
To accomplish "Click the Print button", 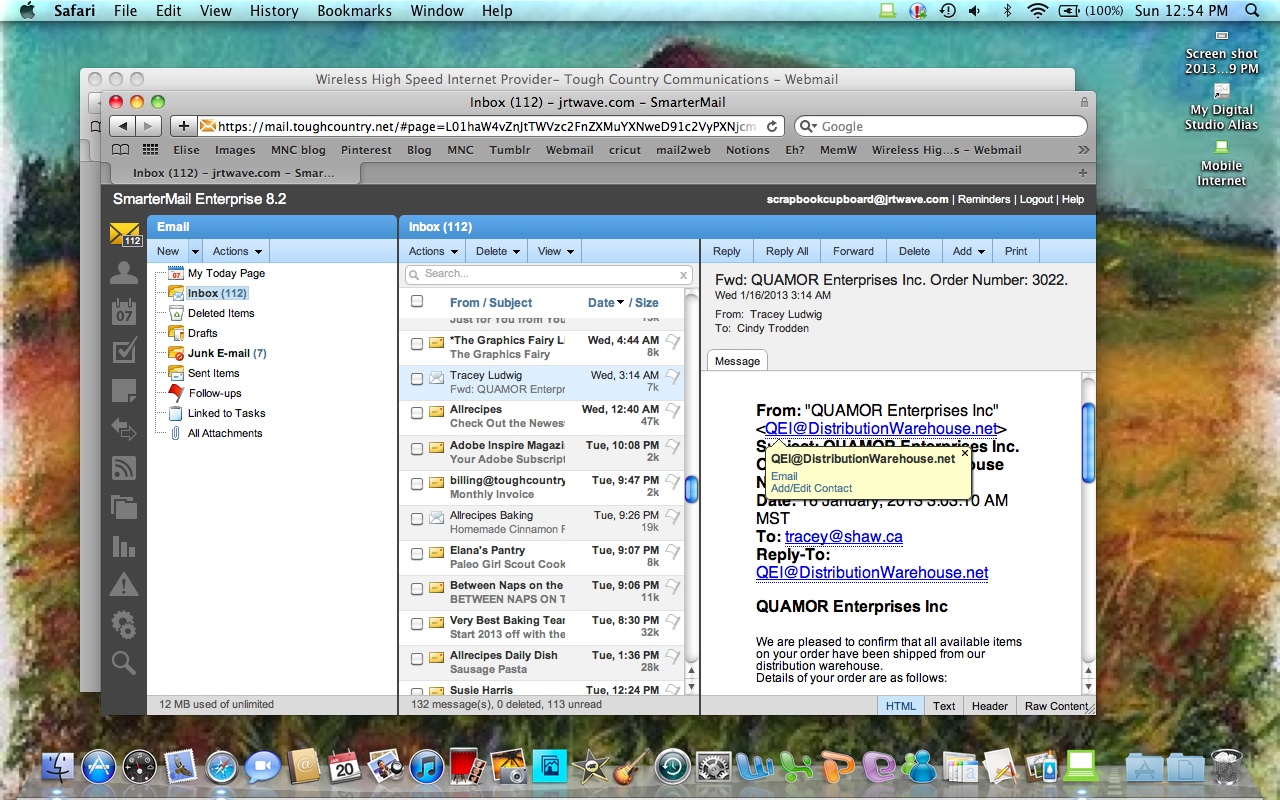I will (x=1016, y=252).
